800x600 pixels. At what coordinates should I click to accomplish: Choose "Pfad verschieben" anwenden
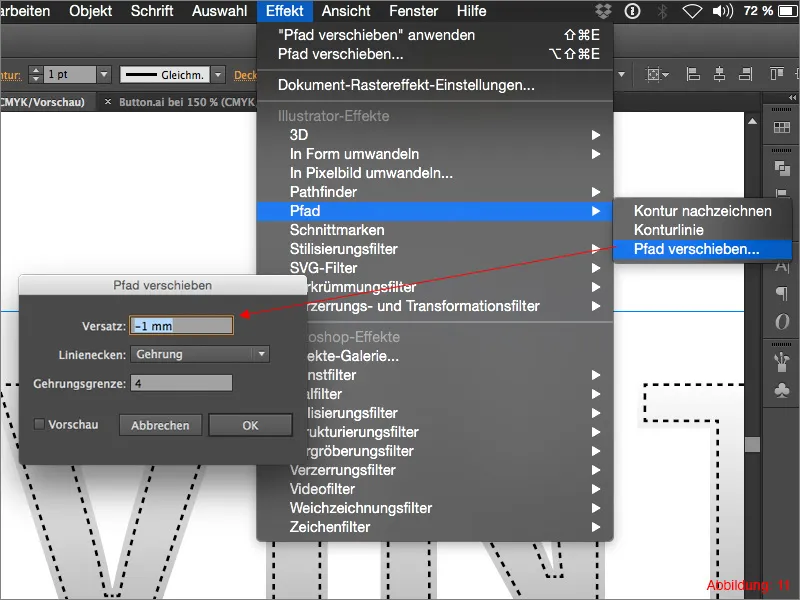pyautogui.click(x=435, y=35)
